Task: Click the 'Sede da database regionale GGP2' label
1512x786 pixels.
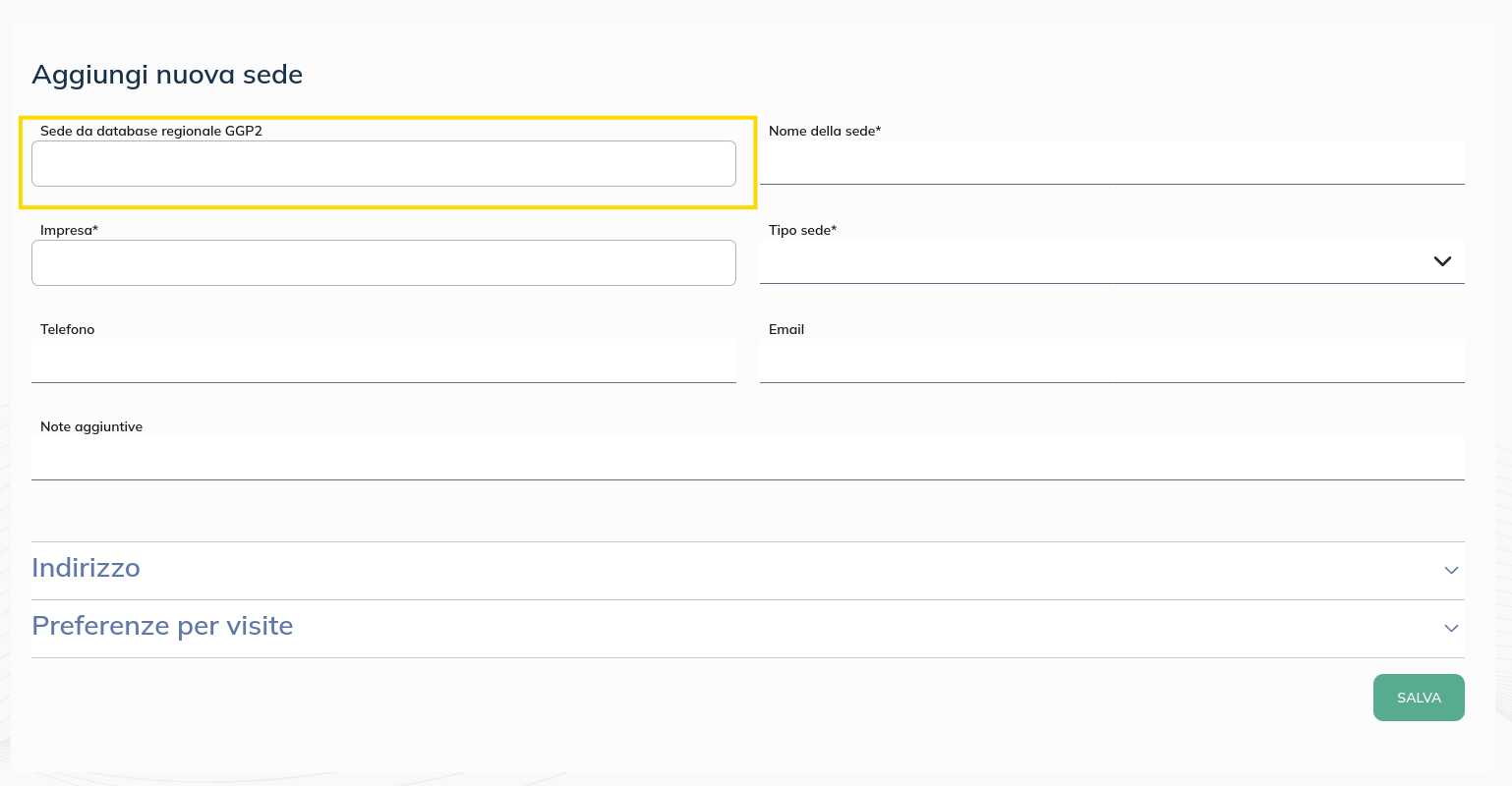Action: click(x=151, y=131)
